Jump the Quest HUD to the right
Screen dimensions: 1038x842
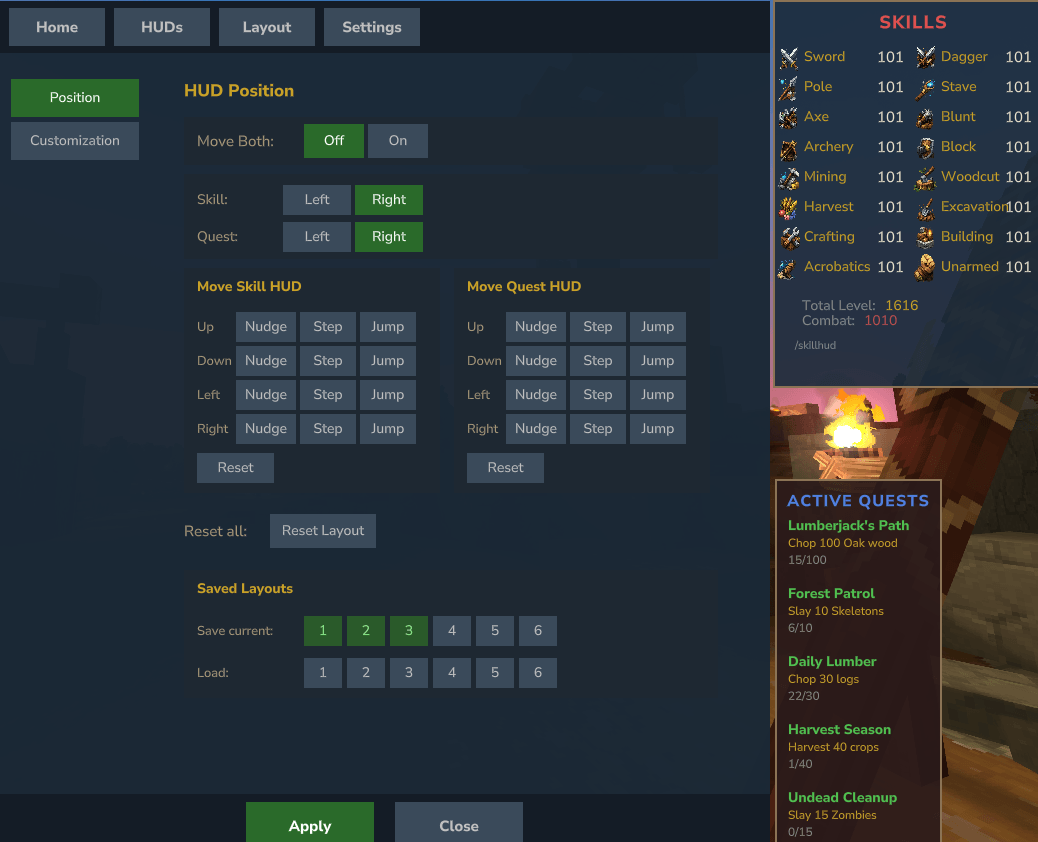coord(657,429)
